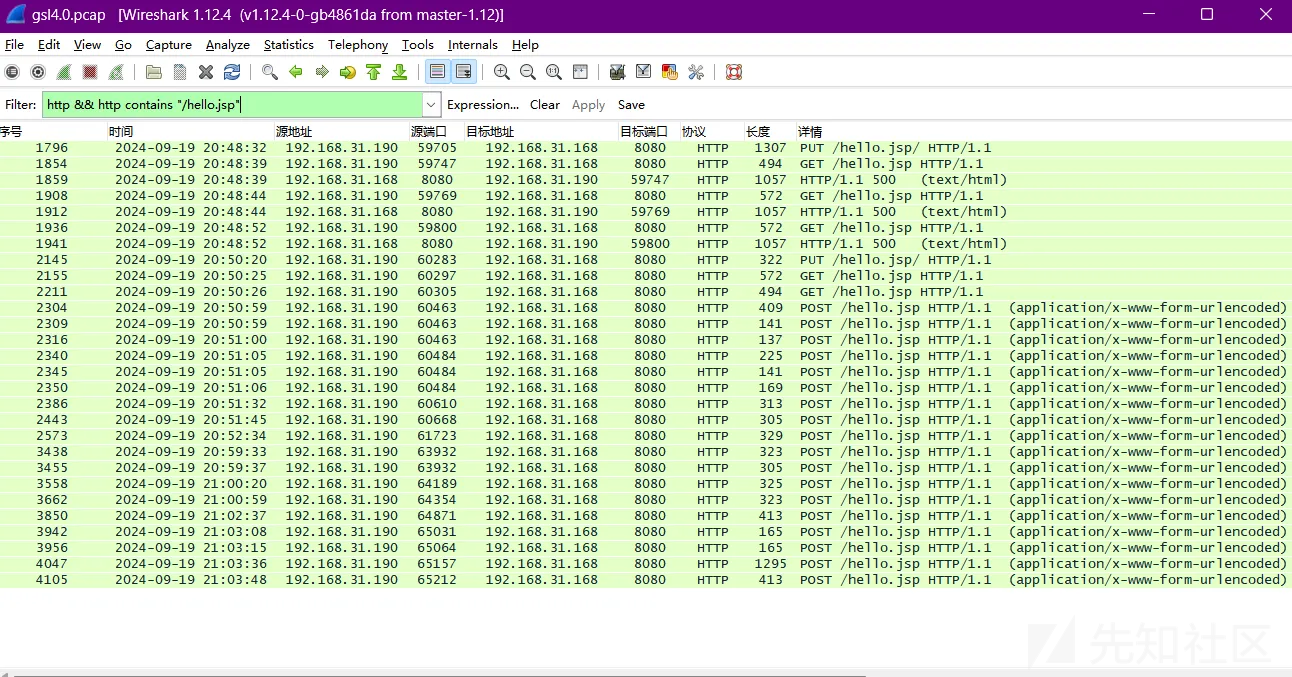
Task: Reload this capture file
Action: 232,72
